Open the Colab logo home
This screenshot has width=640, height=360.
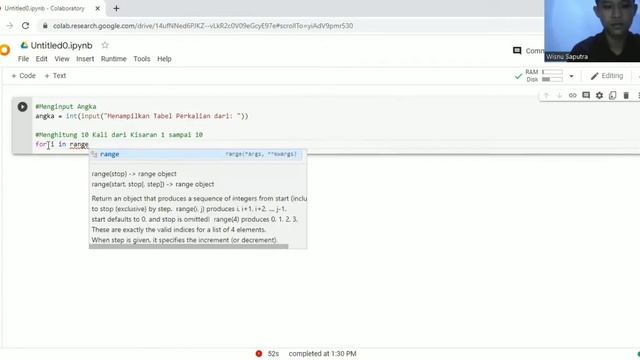pos(4,50)
